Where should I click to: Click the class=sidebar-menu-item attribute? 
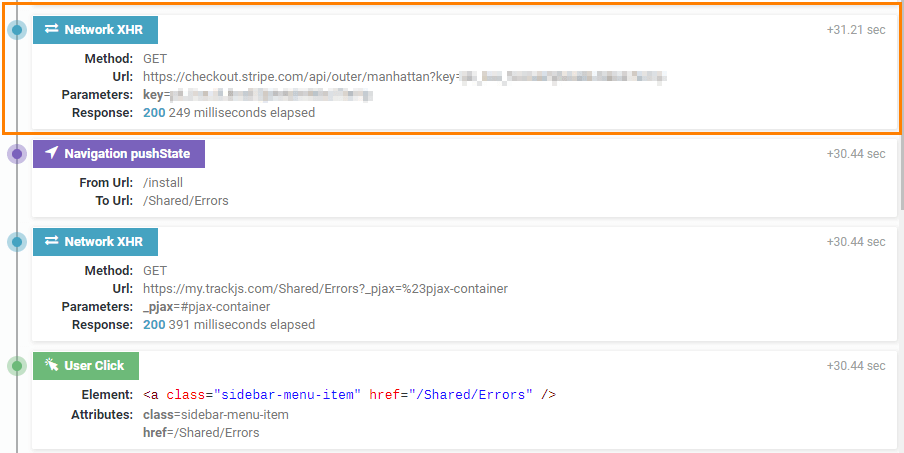[216, 415]
